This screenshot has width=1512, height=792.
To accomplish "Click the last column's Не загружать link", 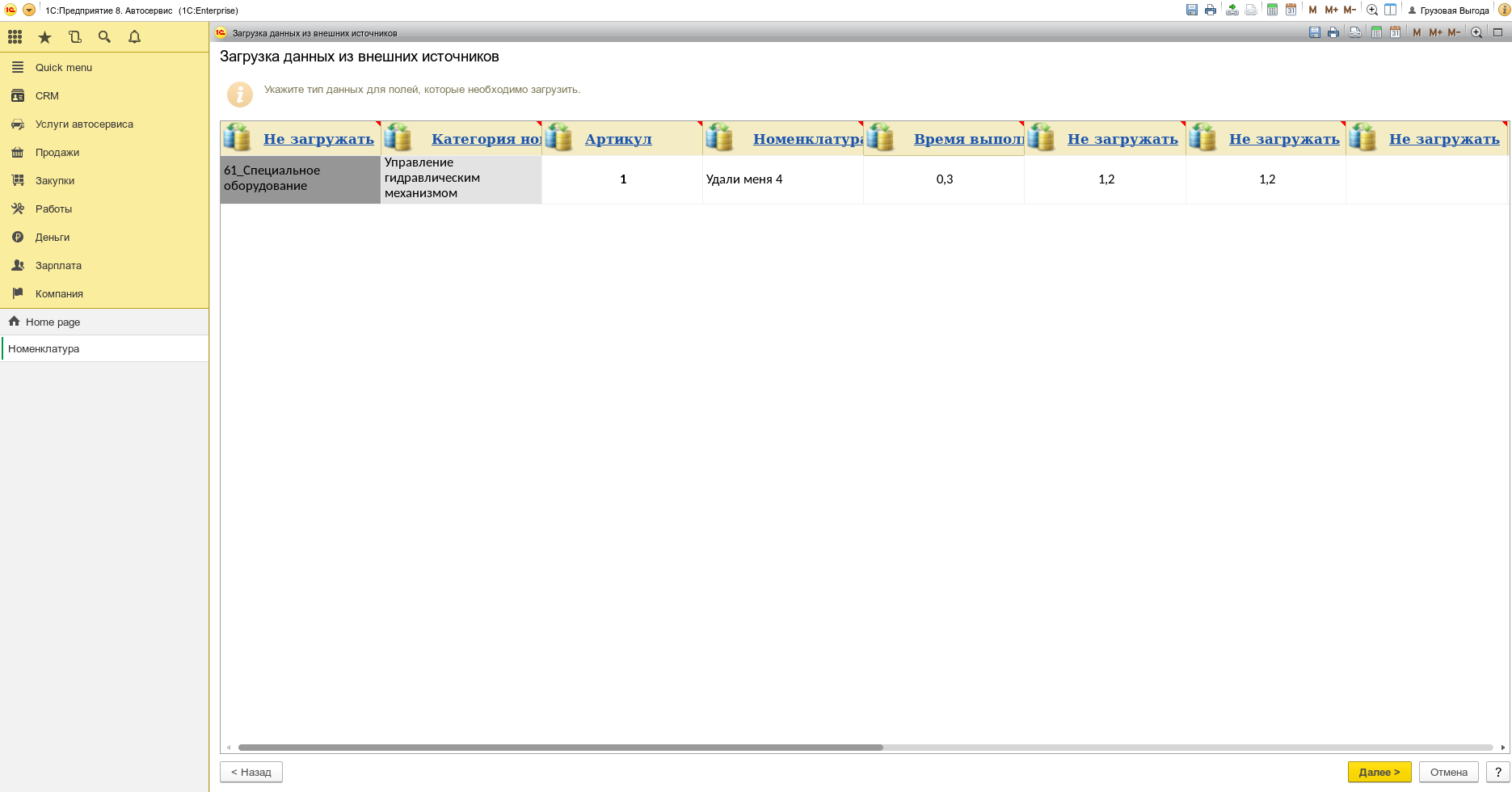I will [x=1444, y=139].
